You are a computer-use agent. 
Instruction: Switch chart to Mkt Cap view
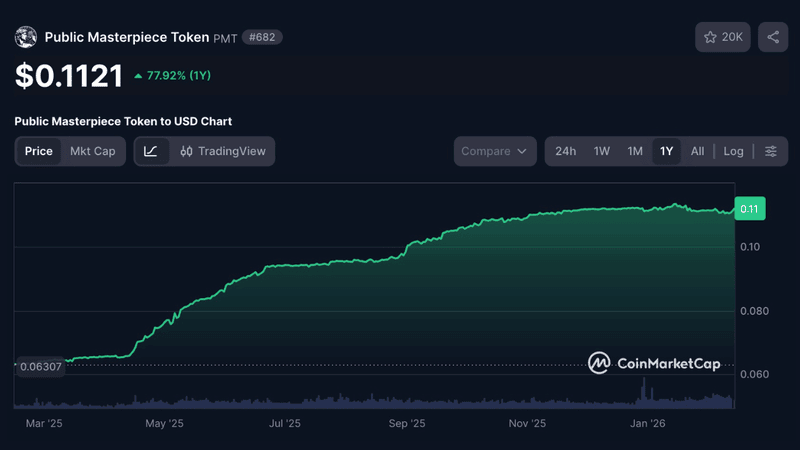pos(92,151)
